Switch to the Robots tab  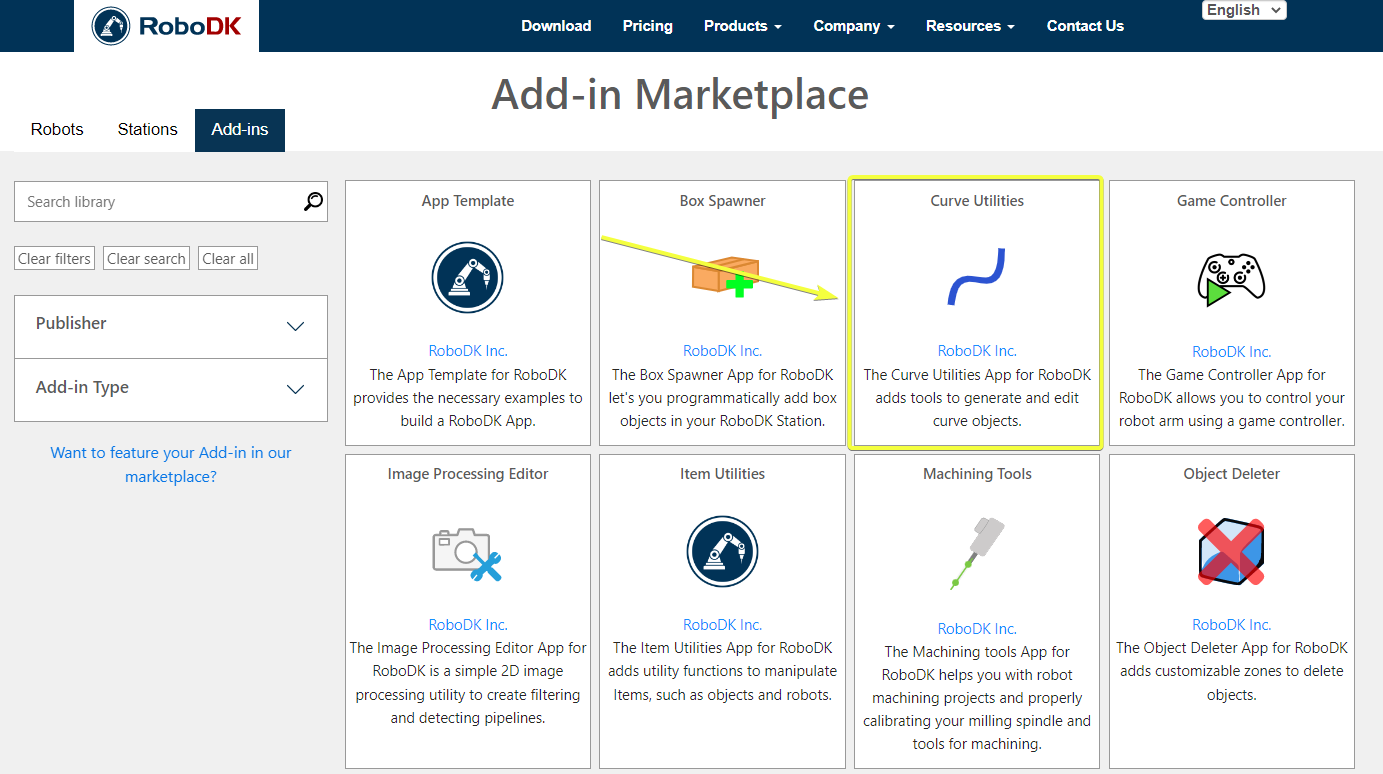tap(57, 130)
